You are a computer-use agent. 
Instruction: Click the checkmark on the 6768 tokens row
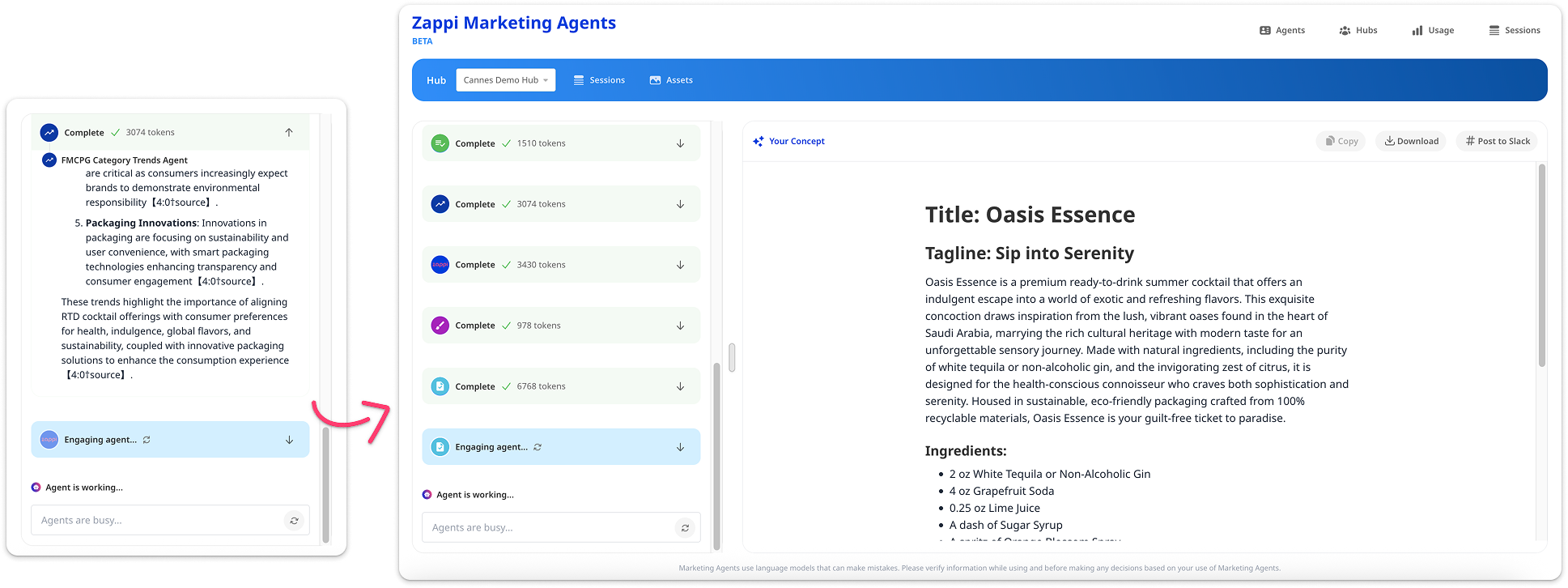(x=506, y=386)
